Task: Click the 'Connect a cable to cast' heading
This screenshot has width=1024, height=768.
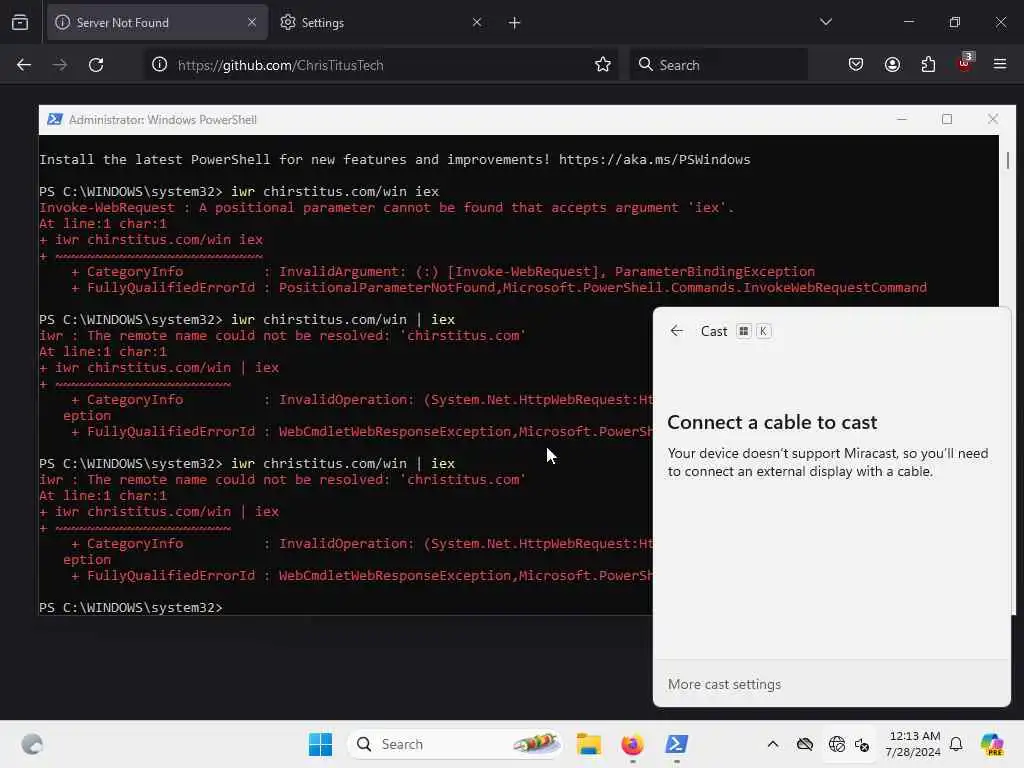Action: tap(772, 423)
